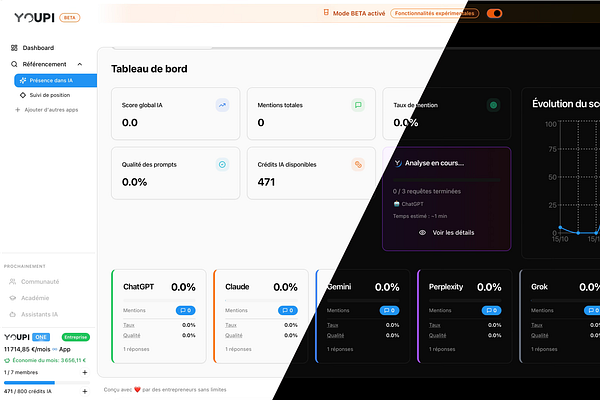
Task: Click ChatGPT robot icon in analysis card
Action: 396,204
